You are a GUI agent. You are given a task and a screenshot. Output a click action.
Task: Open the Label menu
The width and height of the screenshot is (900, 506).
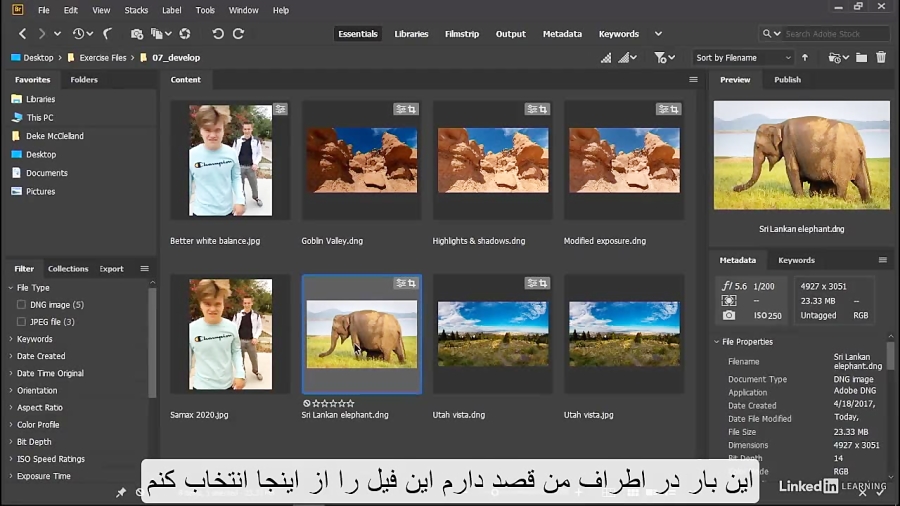point(172,10)
